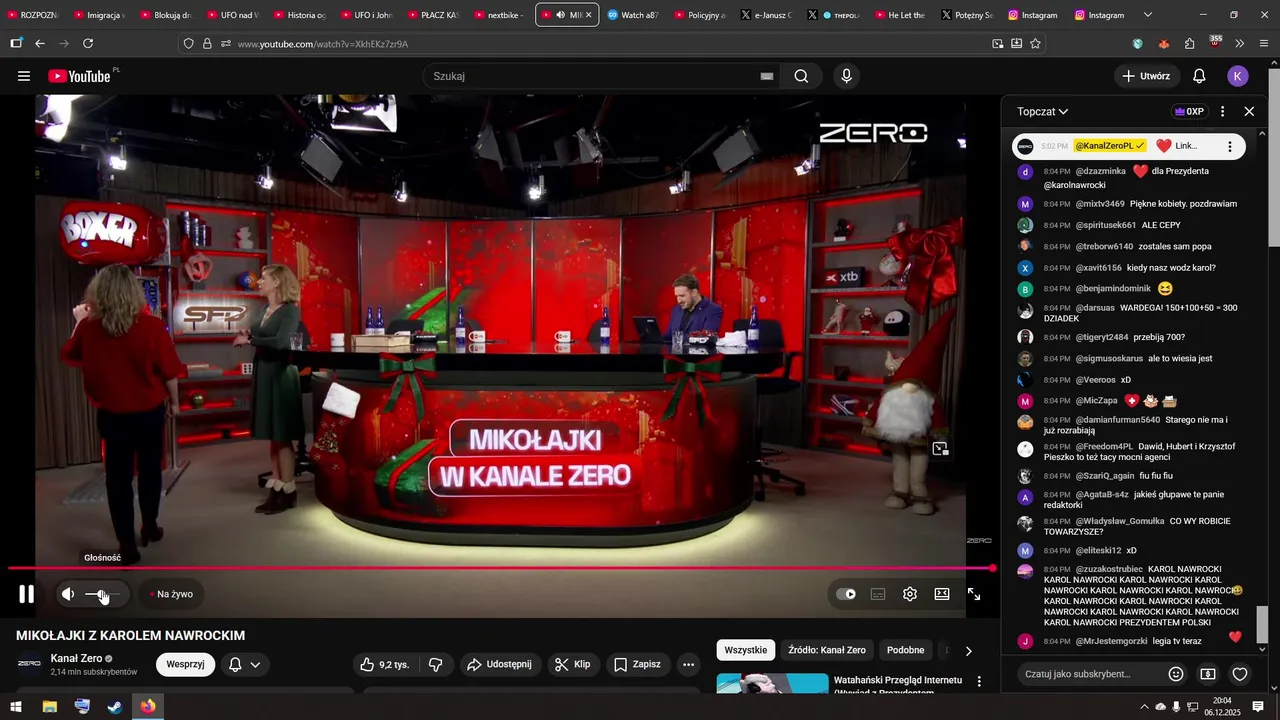1280x720 pixels.
Task: Click the search magnifier button
Action: click(x=801, y=76)
